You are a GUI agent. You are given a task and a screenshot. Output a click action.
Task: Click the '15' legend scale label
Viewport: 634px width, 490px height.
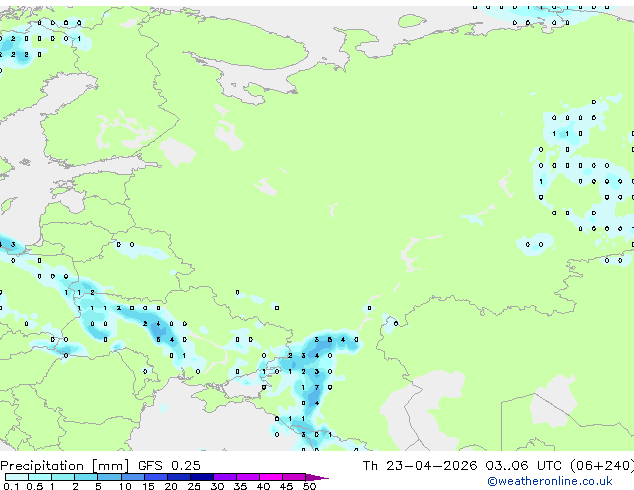tap(148, 486)
